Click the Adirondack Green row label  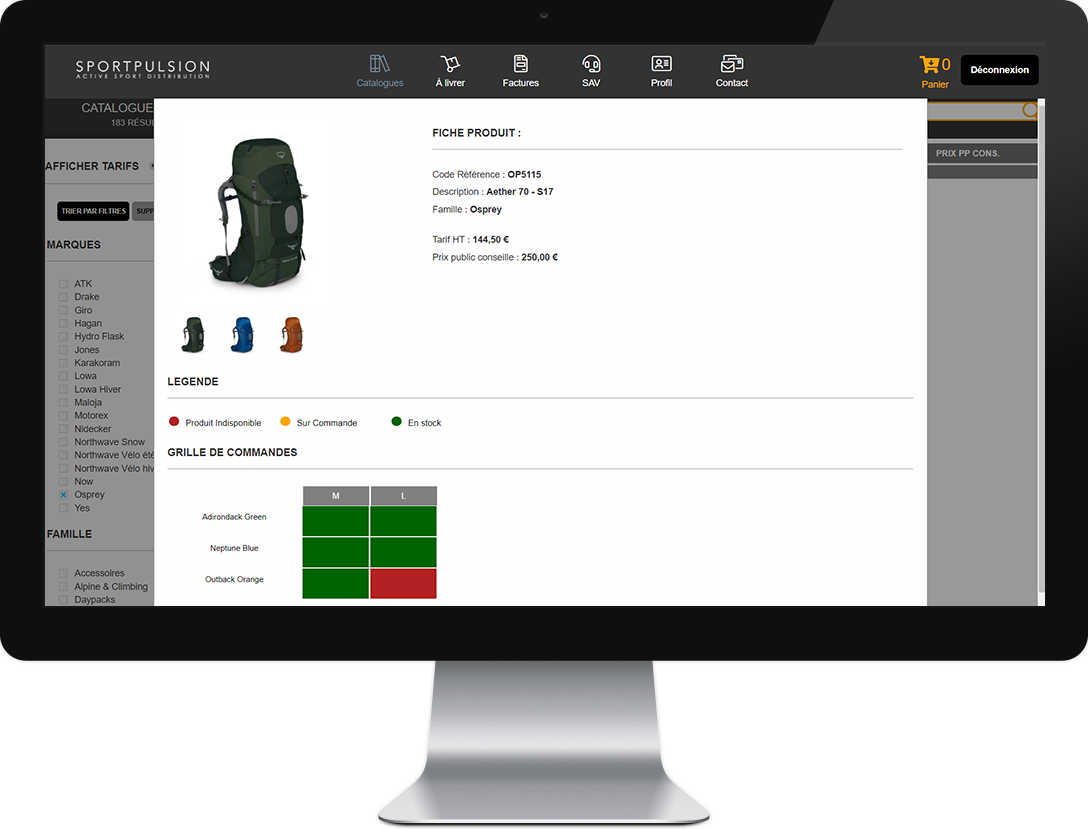(234, 517)
